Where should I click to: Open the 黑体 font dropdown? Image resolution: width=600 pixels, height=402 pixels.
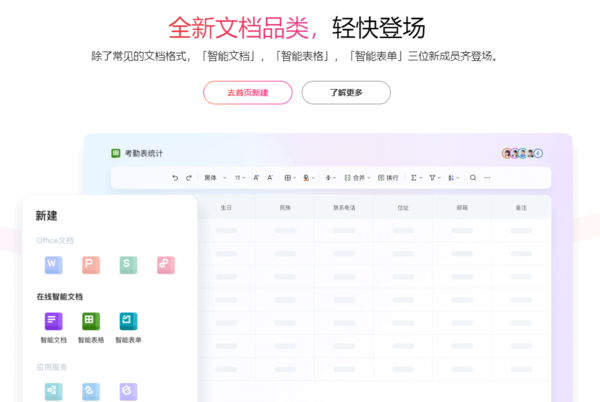215,178
